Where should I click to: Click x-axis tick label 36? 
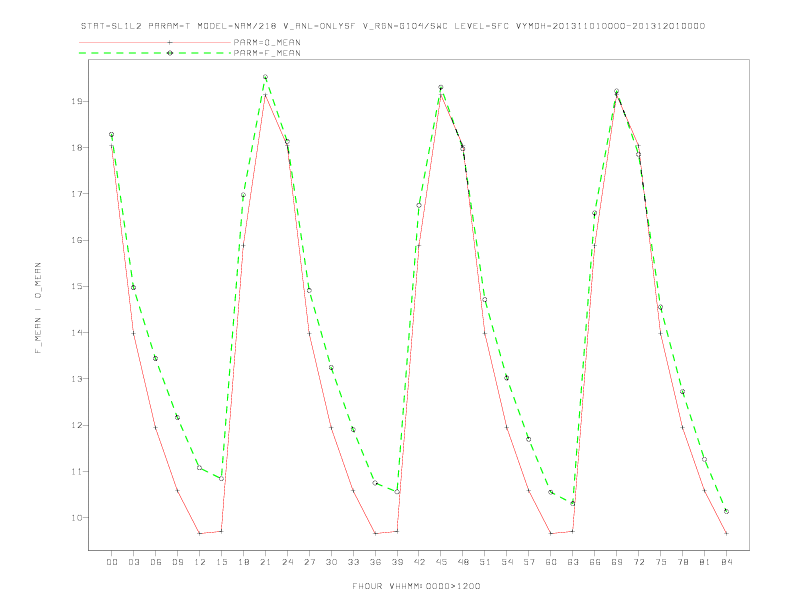[375, 562]
